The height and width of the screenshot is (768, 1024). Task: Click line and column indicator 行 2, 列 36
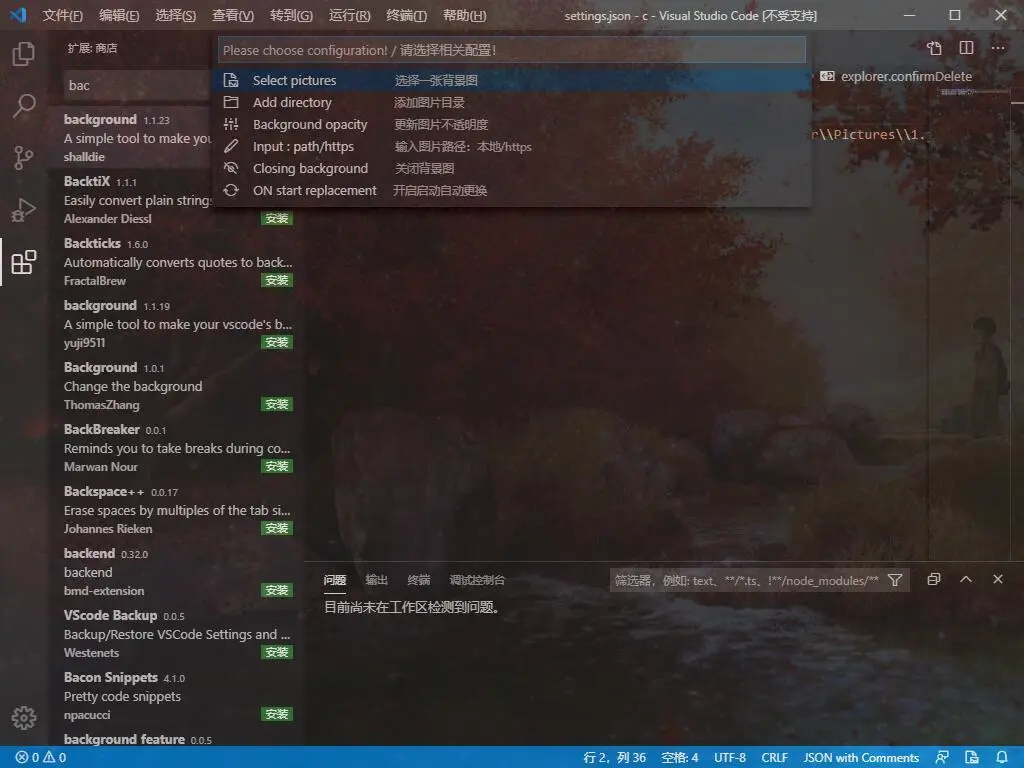[x=614, y=758]
